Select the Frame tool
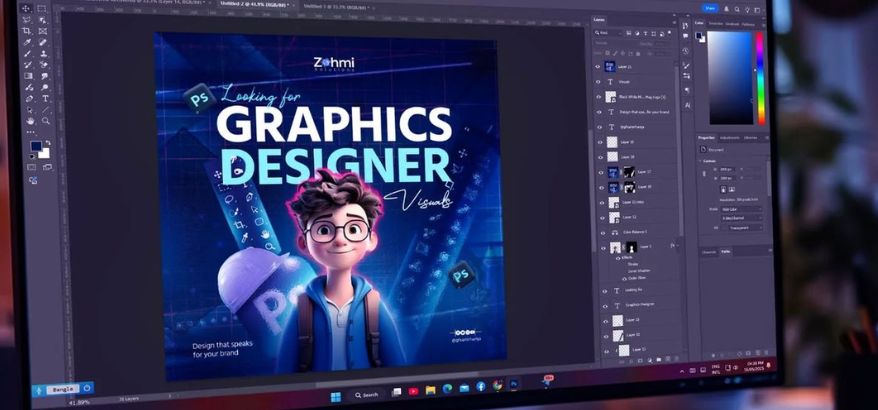This screenshot has height=410, width=878. (x=43, y=31)
